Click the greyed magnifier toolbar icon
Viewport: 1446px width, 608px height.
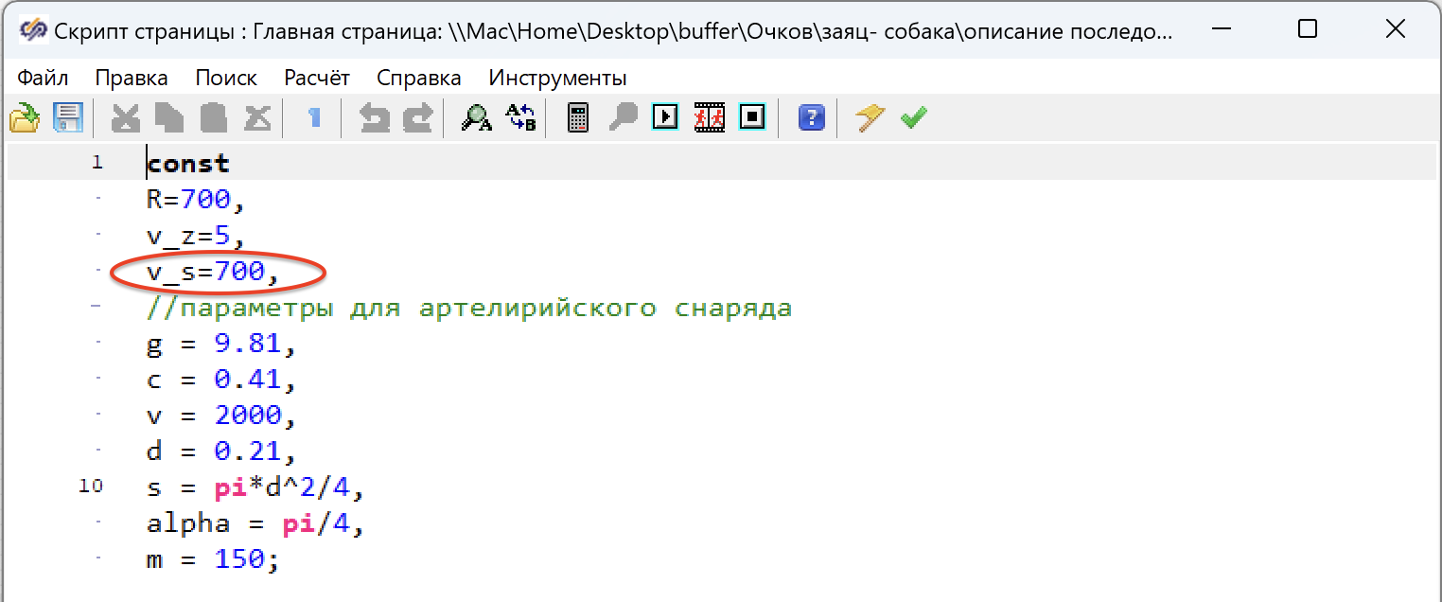(623, 118)
